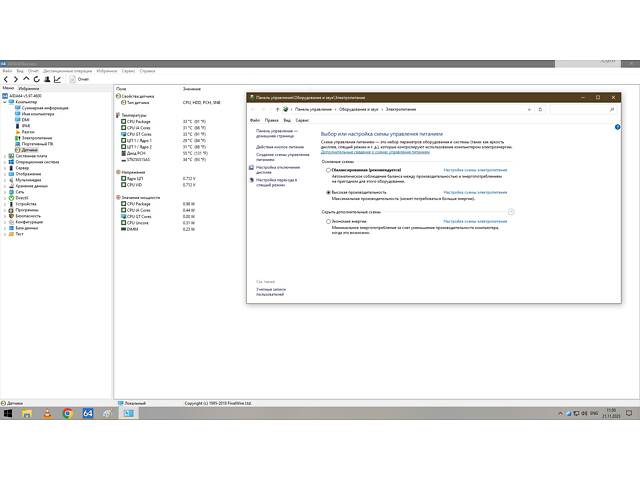640x480 pixels.
Task: Expand the Сеть tree node
Action: [5, 192]
